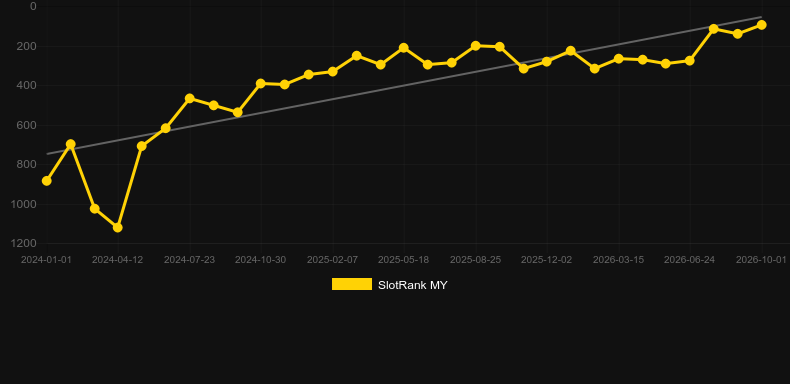
Task: Click the 2026-06-24 axis date label
Action: tap(689, 260)
